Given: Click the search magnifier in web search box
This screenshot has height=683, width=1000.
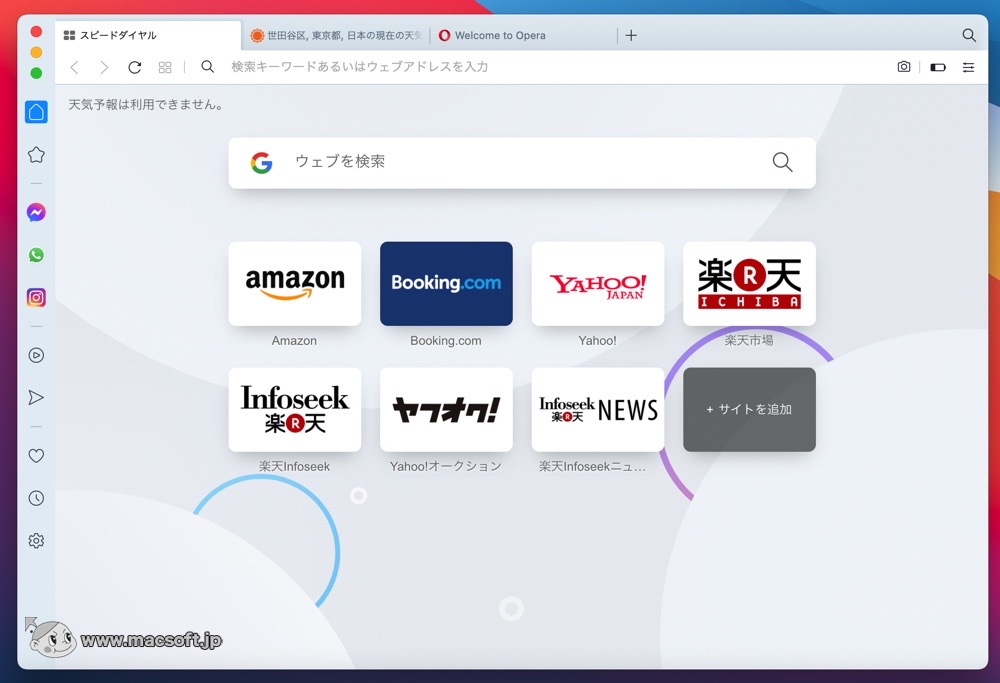Looking at the screenshot, I should click(783, 163).
